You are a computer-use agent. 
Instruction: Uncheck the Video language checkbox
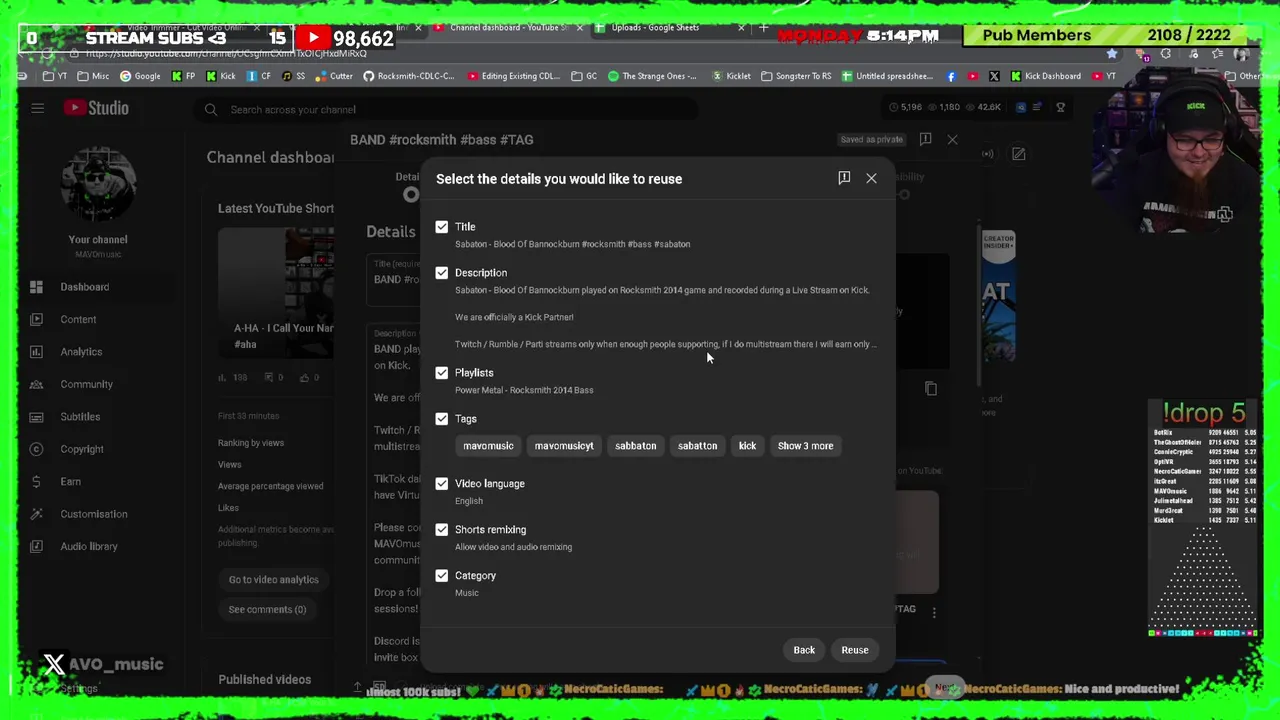pyautogui.click(x=442, y=484)
